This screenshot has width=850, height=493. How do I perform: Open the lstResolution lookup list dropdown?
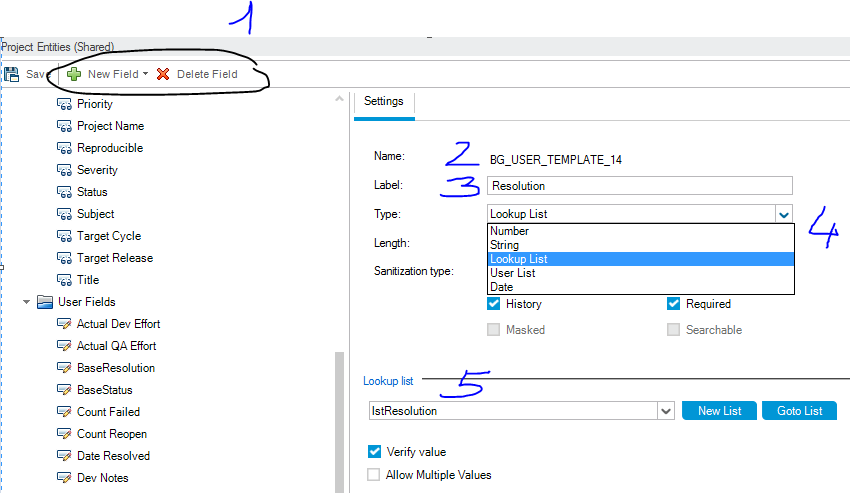click(x=665, y=411)
